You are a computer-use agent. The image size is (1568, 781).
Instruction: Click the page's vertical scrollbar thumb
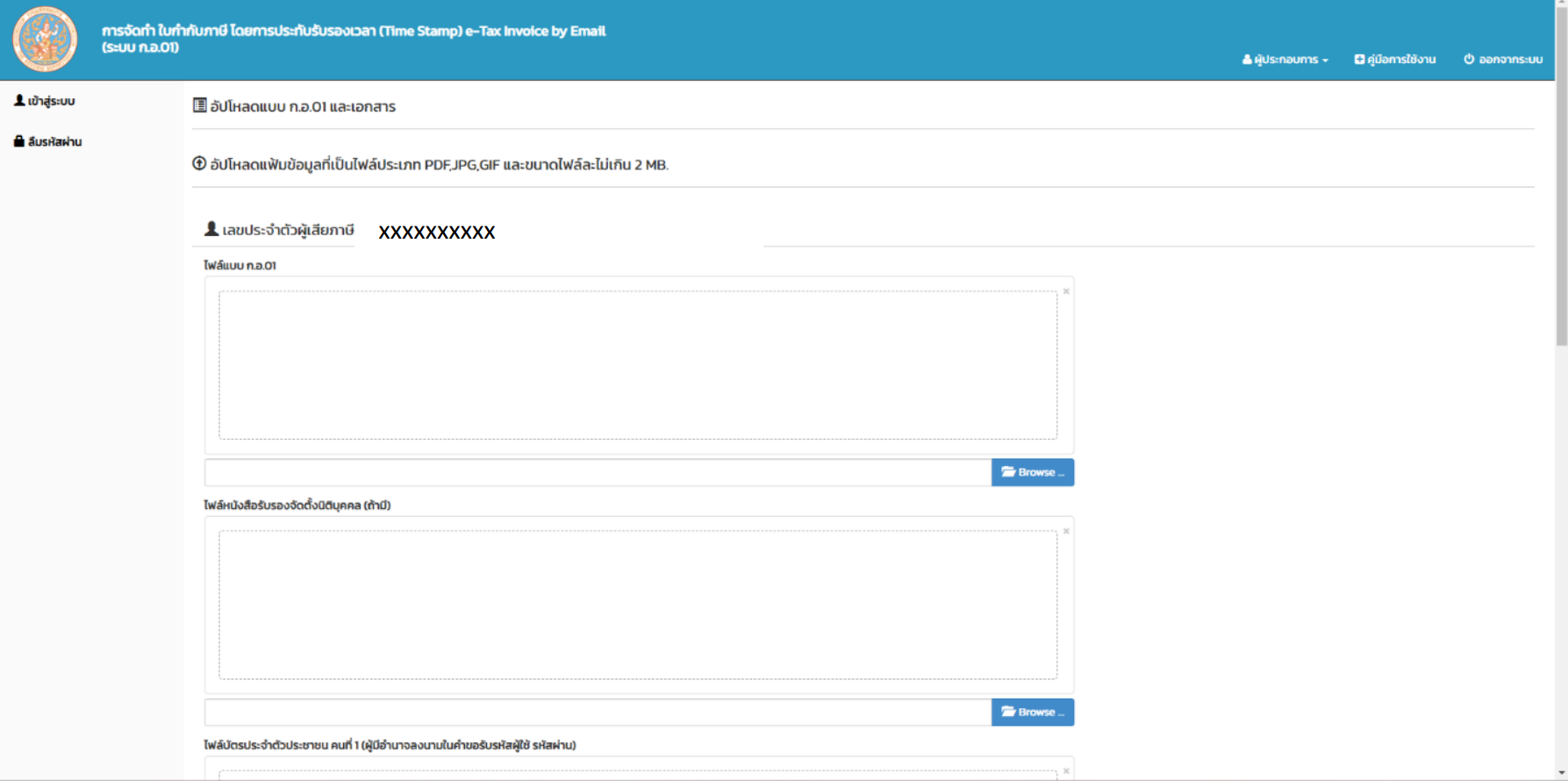point(1561,176)
